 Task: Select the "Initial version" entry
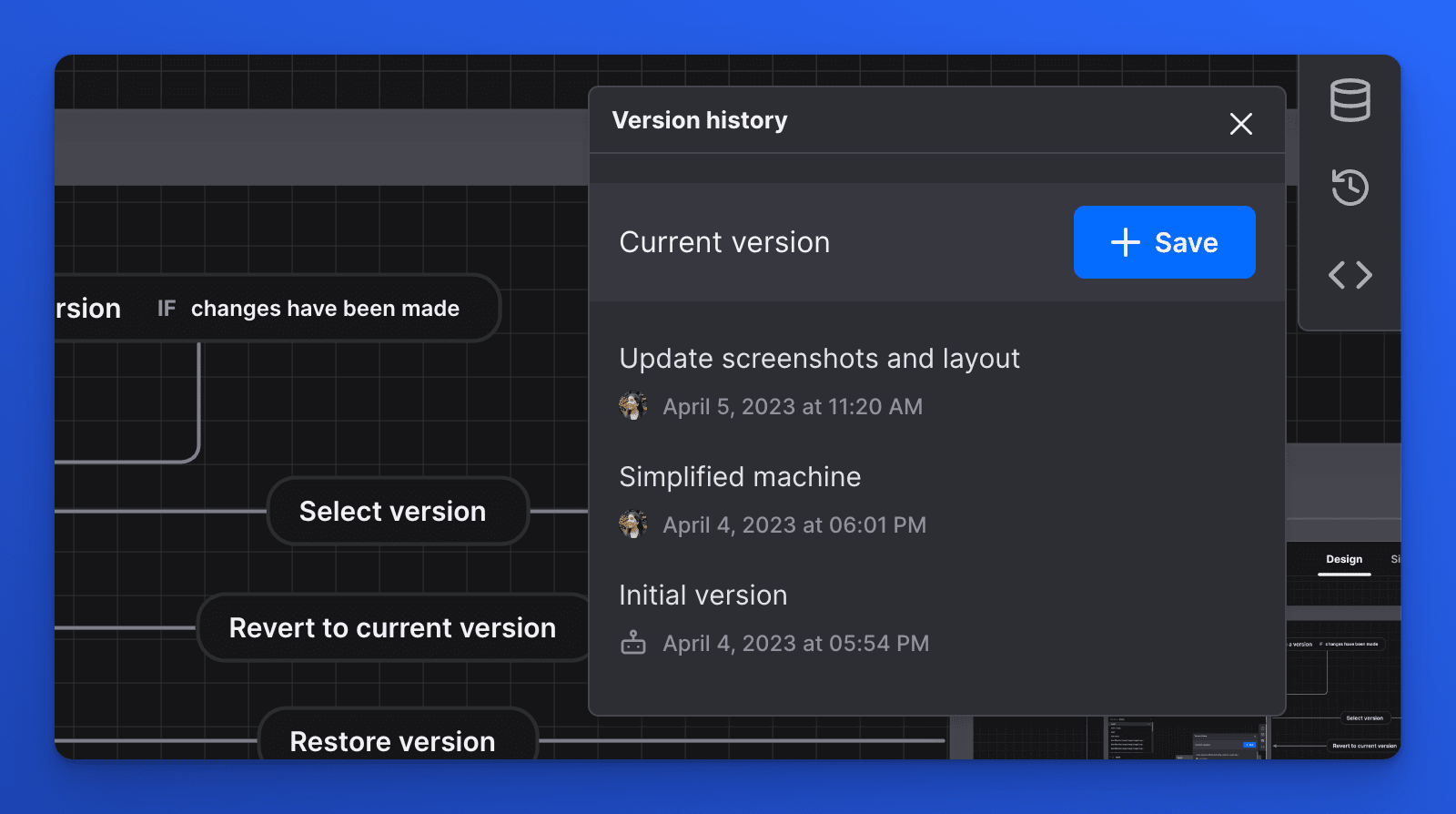(x=703, y=595)
